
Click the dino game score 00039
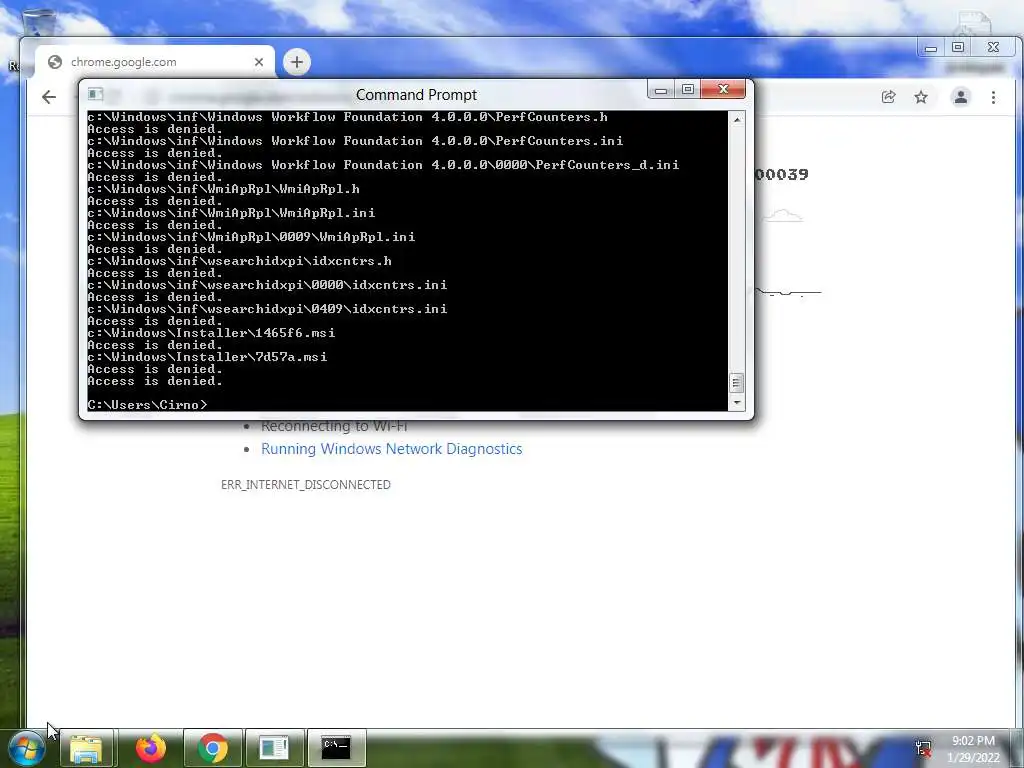coord(782,174)
